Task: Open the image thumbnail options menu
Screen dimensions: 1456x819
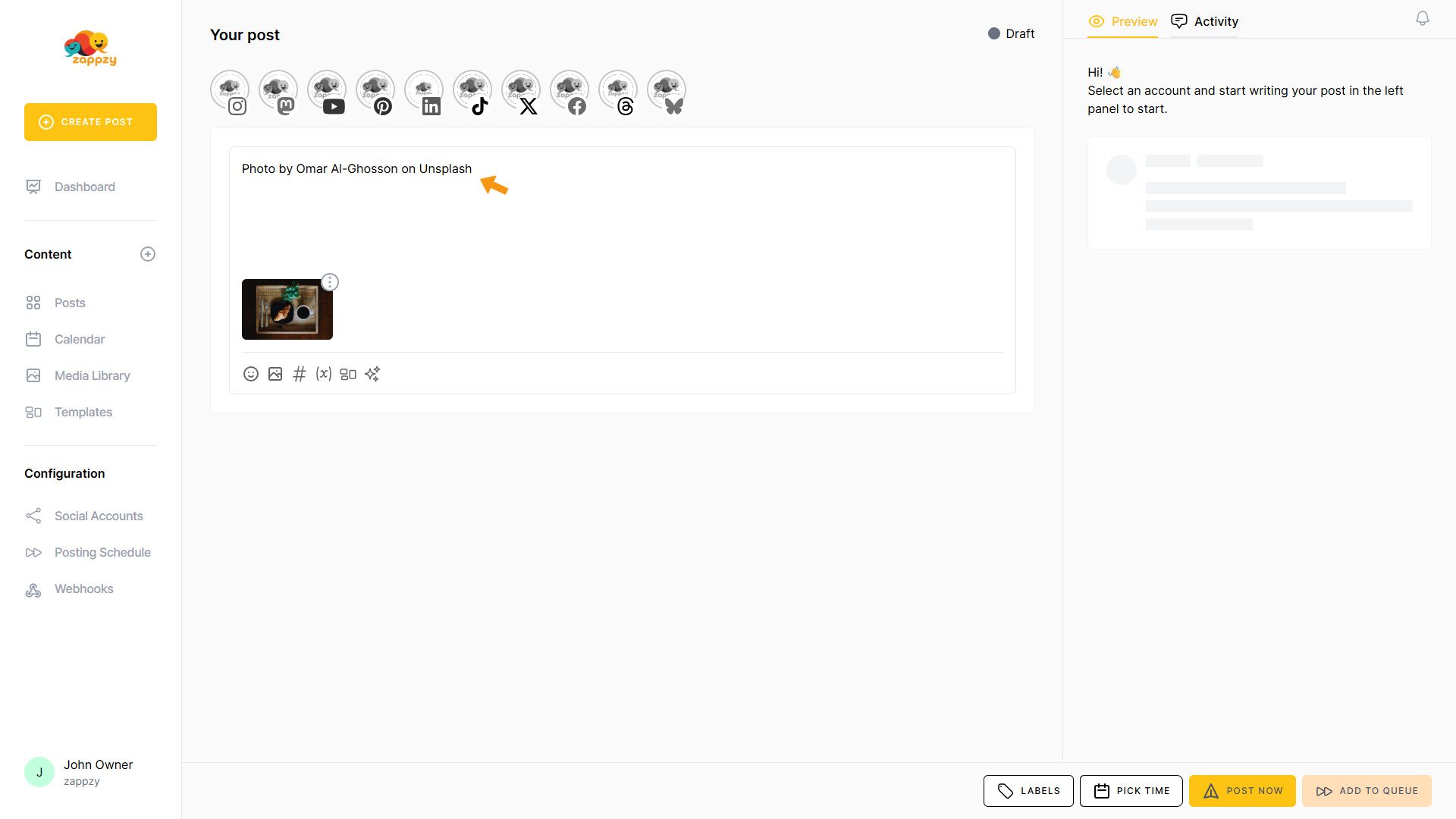Action: tap(330, 282)
